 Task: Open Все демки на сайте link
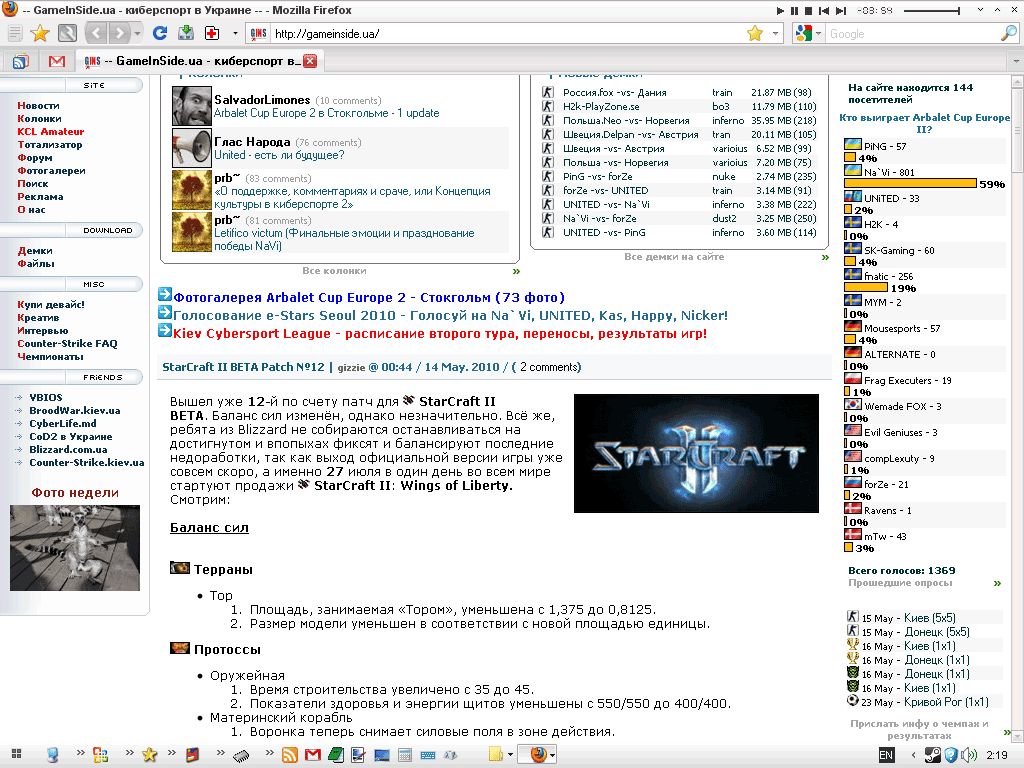(x=674, y=257)
